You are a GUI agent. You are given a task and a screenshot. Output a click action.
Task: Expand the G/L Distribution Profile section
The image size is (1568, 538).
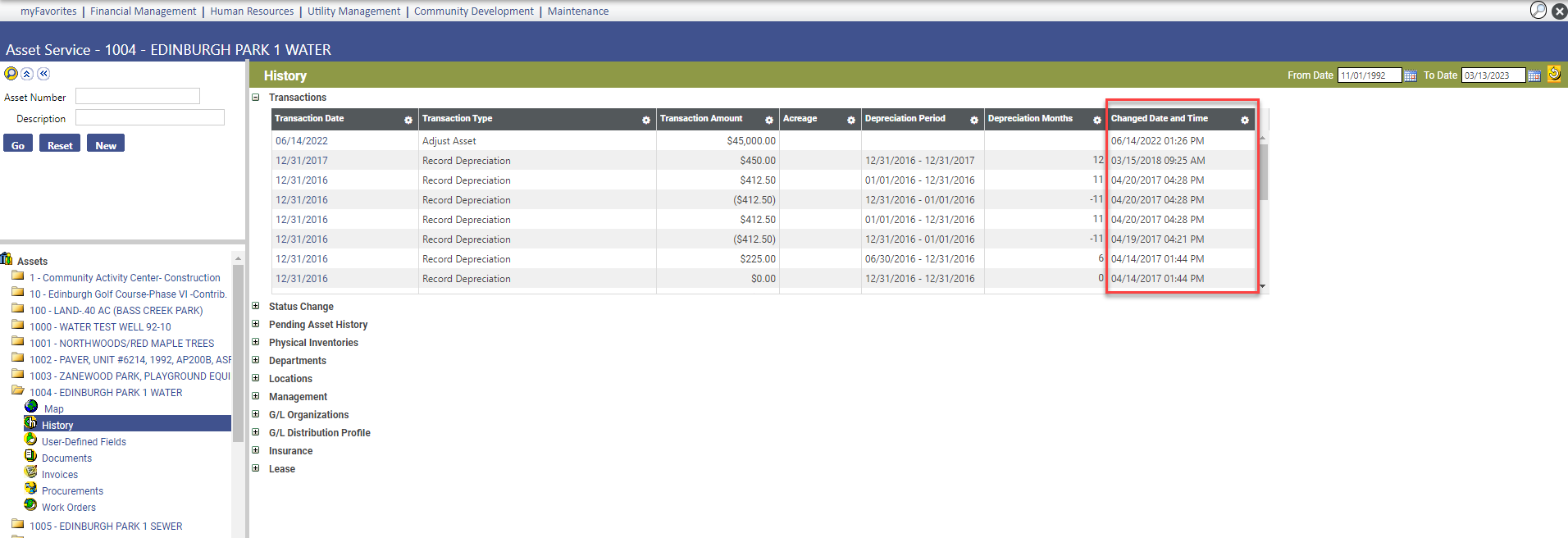click(x=256, y=432)
